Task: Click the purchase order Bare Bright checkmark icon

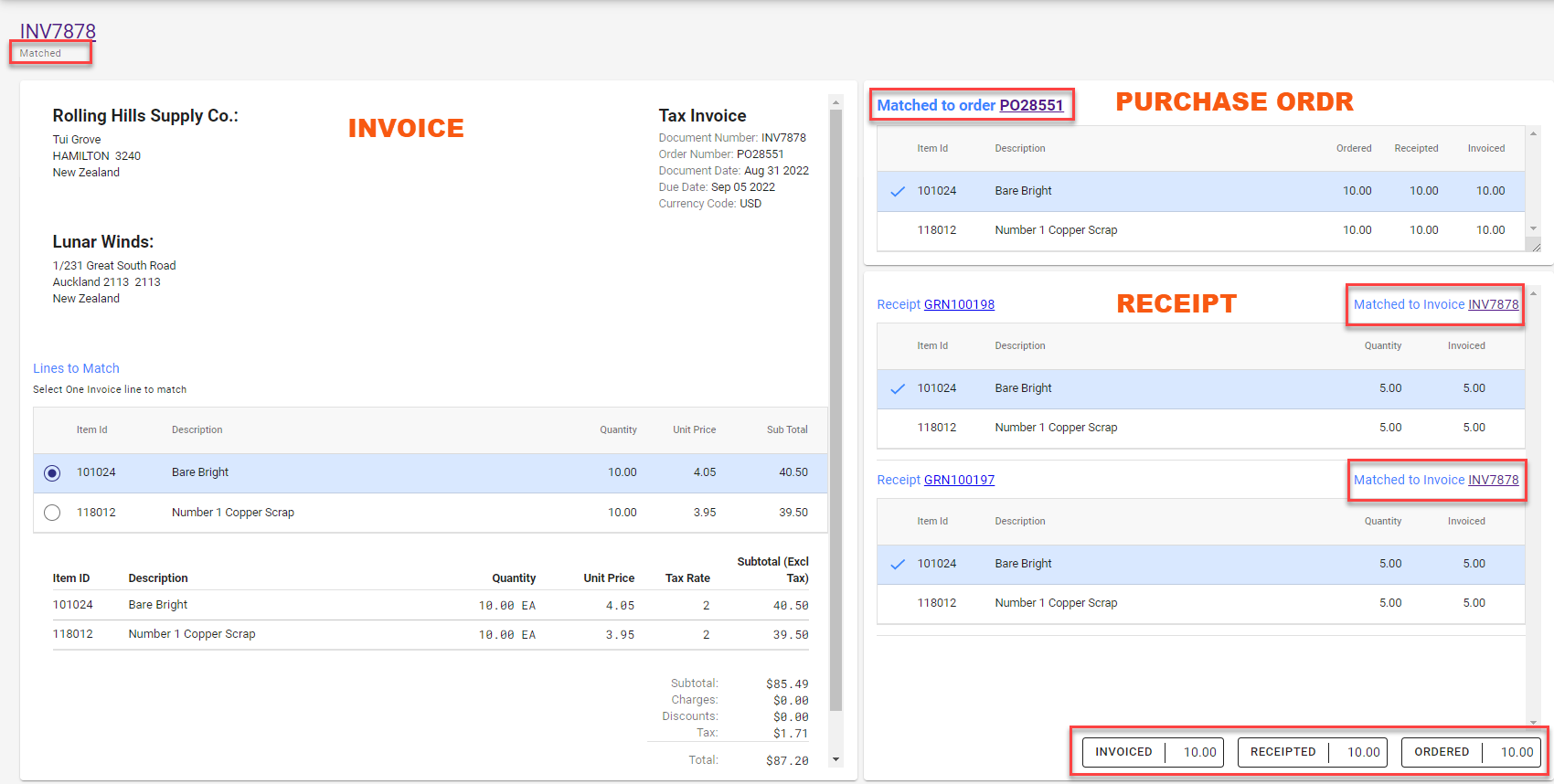Action: (x=898, y=191)
